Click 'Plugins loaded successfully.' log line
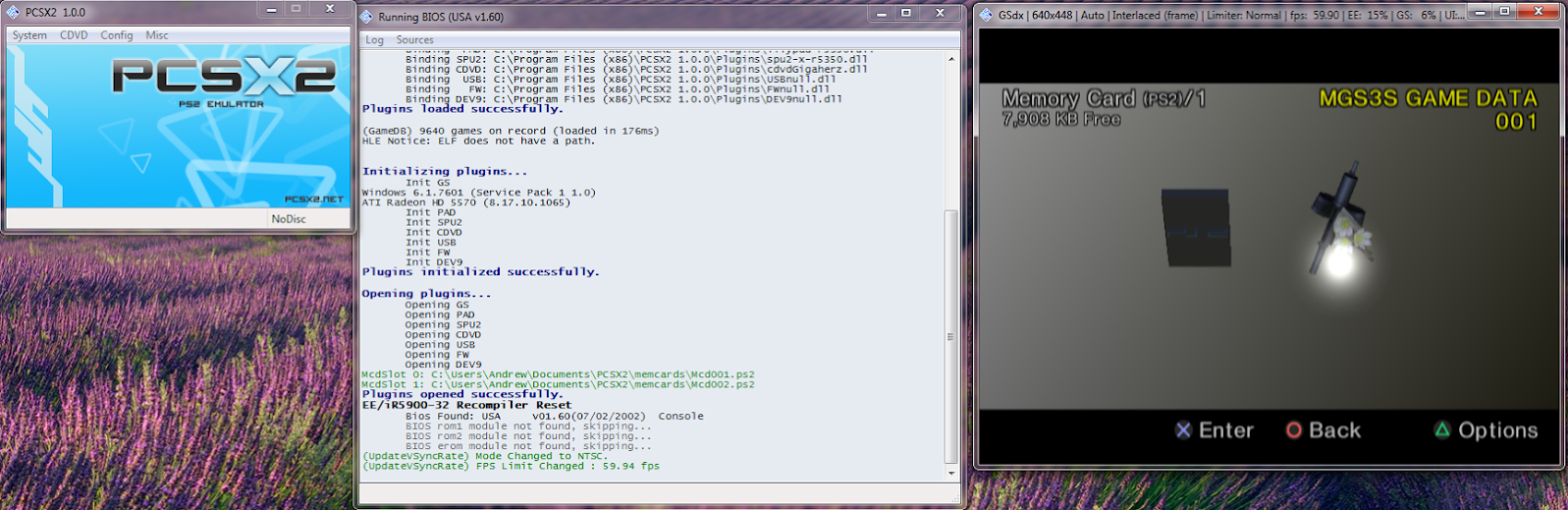 point(462,109)
